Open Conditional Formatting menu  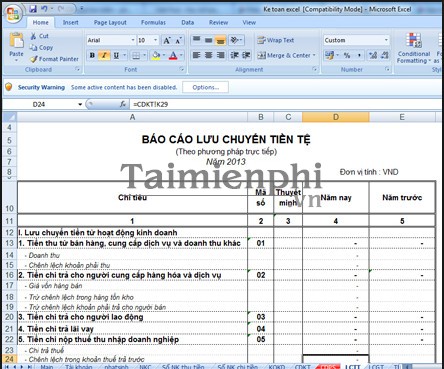(x=414, y=48)
